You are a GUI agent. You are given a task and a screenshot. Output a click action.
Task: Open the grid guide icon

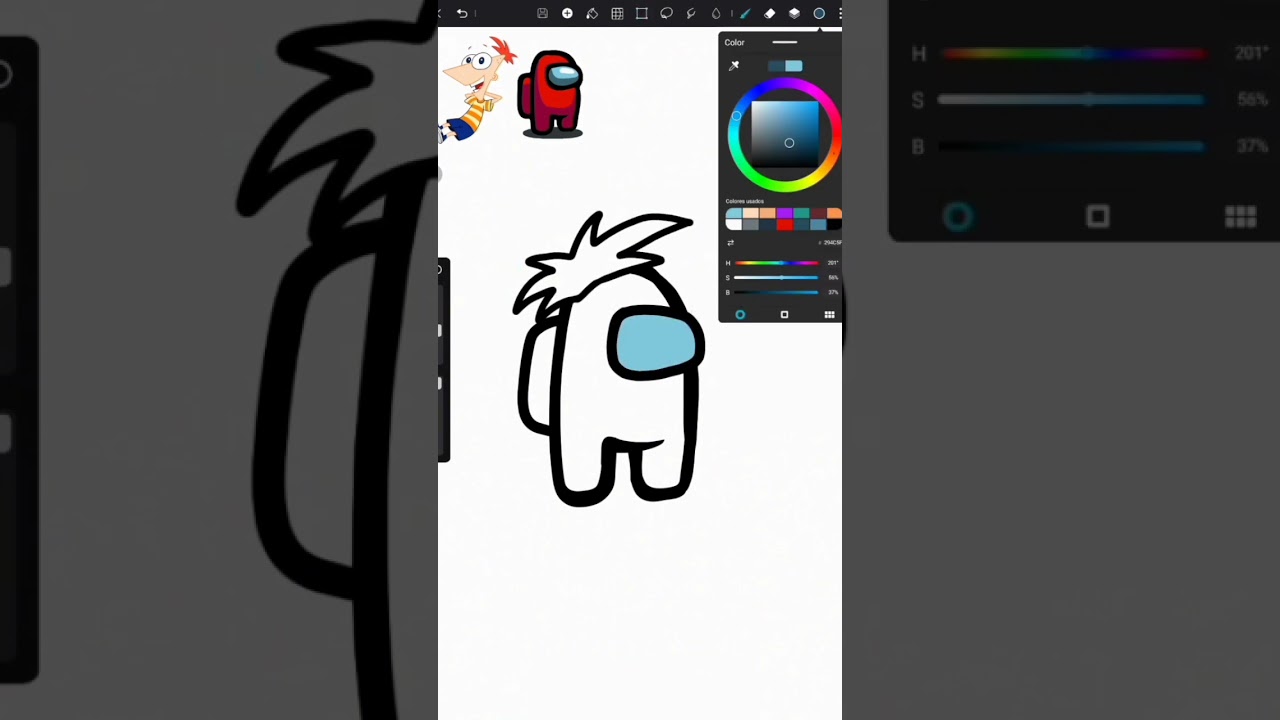pos(617,13)
